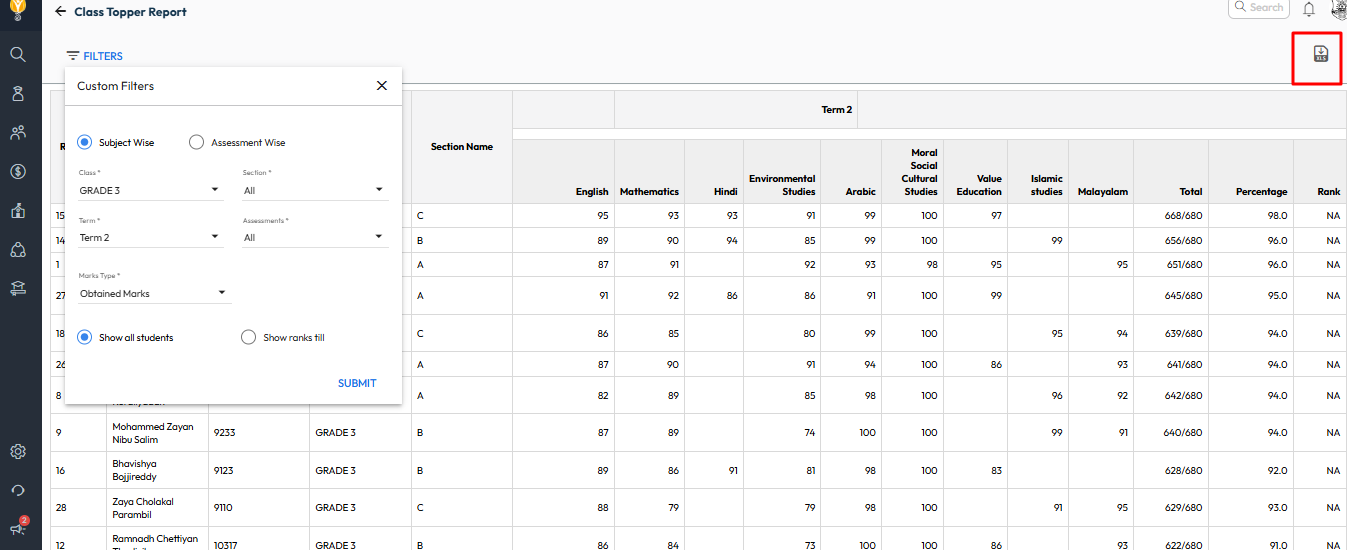Open the notifications bell
This screenshot has height=550, width=1347.
1309,9
